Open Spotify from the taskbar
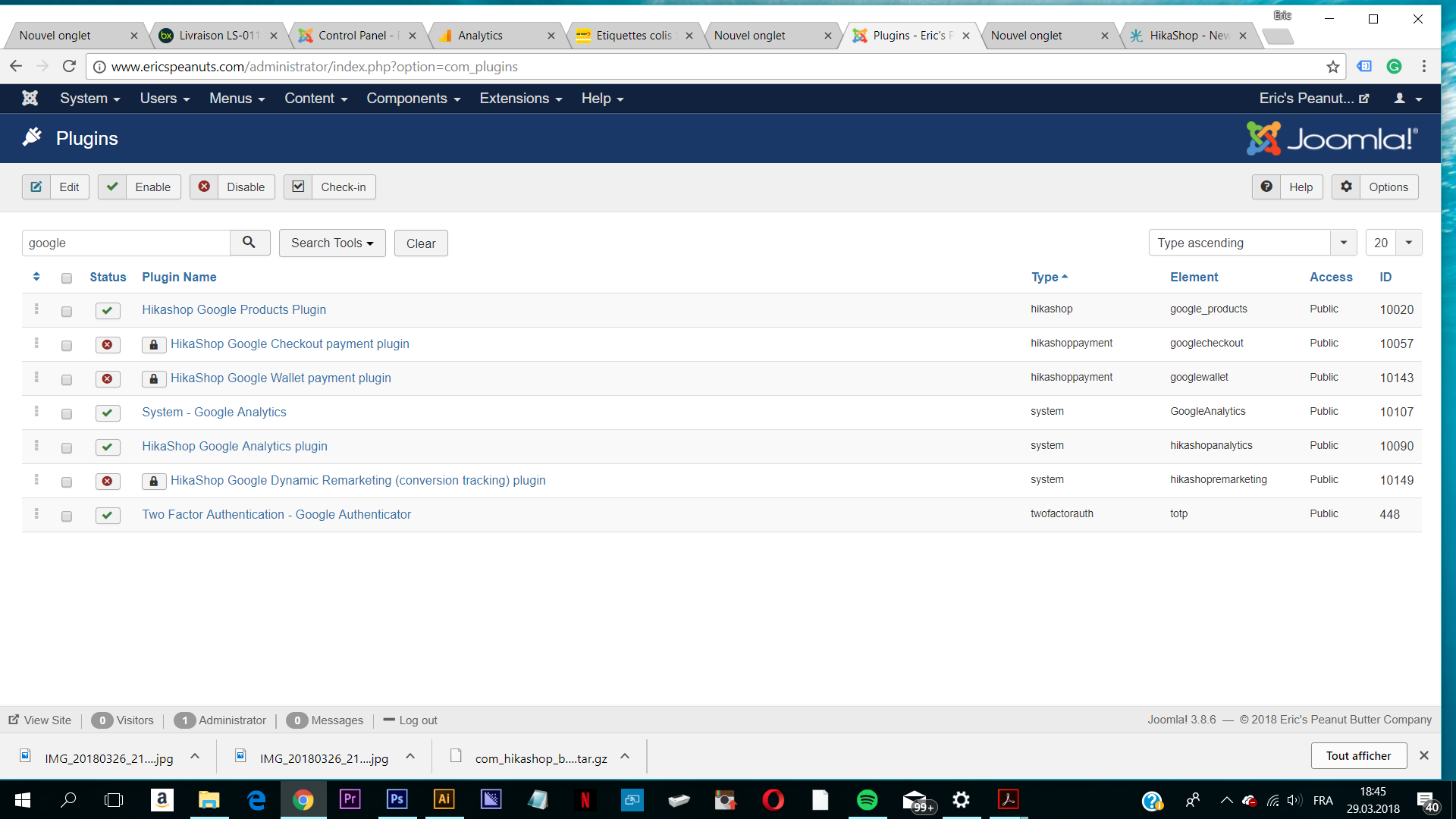 click(x=867, y=800)
